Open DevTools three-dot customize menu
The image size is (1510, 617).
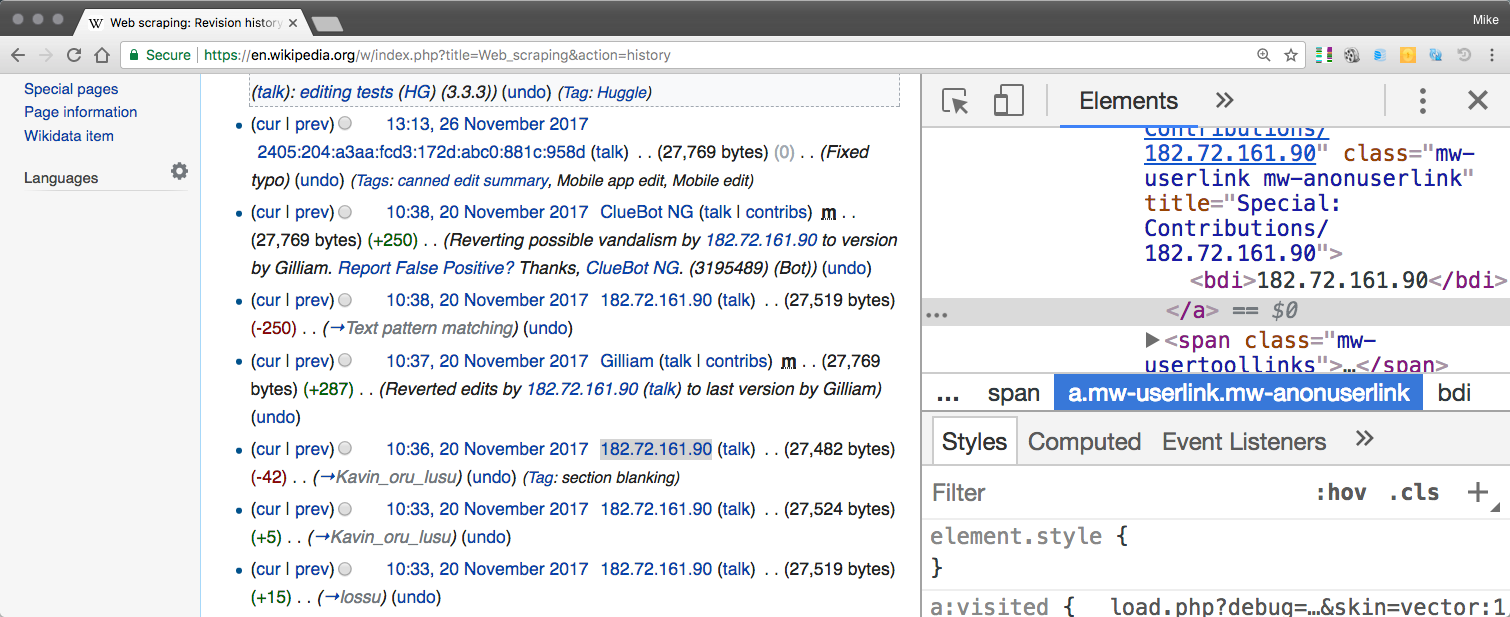(1422, 100)
